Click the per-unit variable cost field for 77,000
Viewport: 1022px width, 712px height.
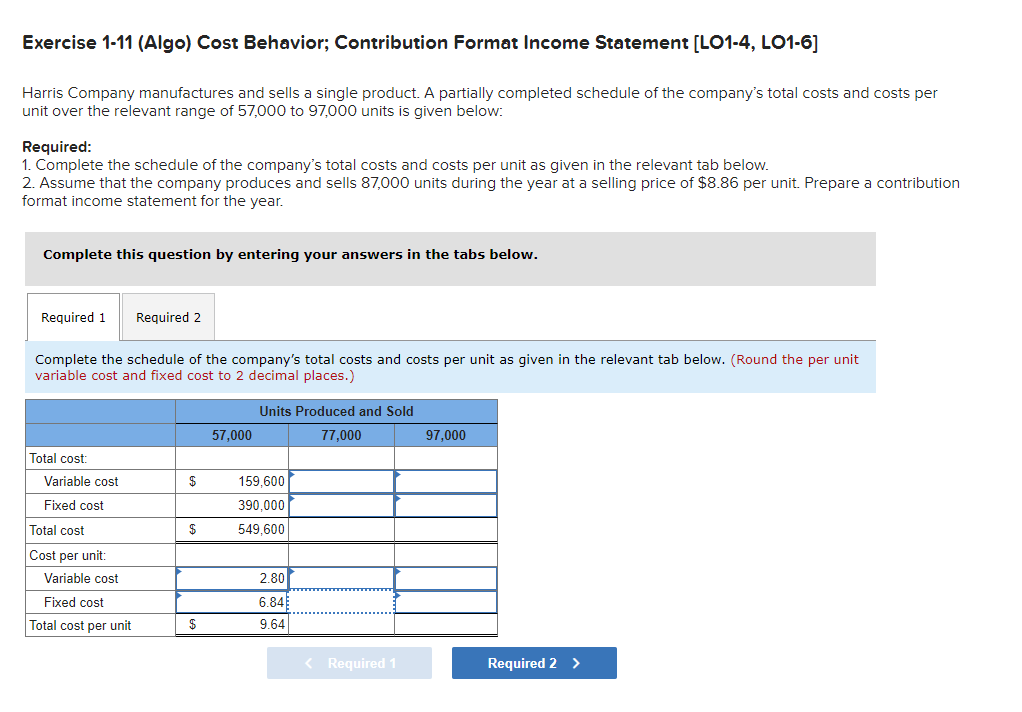[x=340, y=578]
